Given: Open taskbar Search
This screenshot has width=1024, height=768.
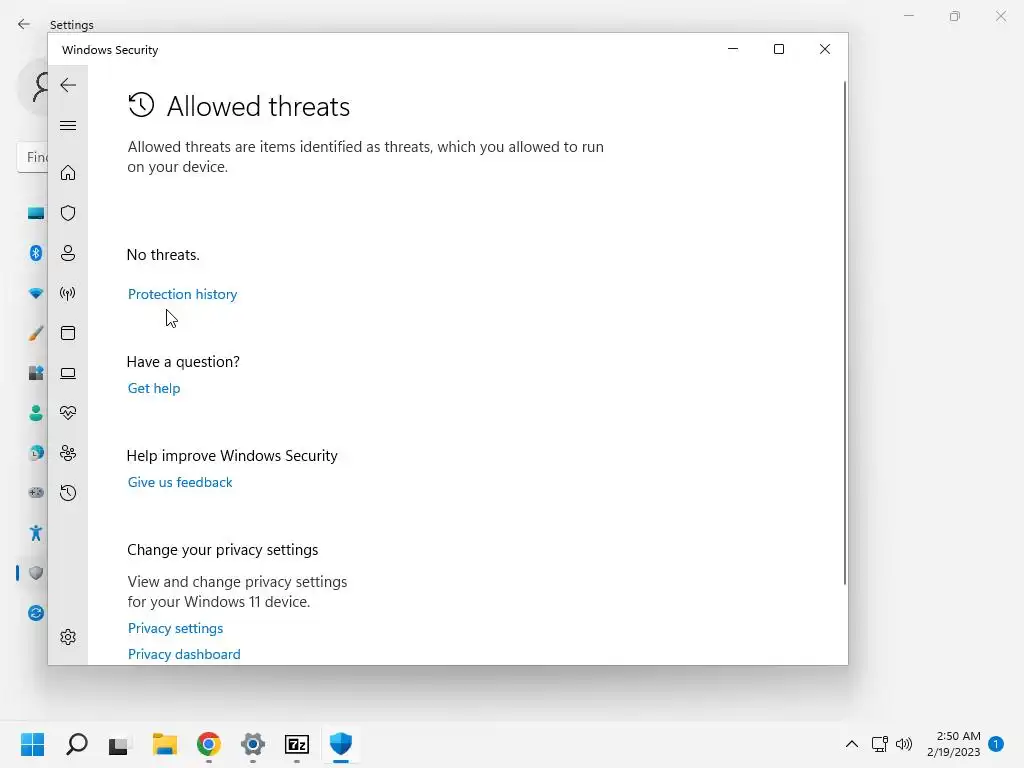Looking at the screenshot, I should [x=77, y=744].
